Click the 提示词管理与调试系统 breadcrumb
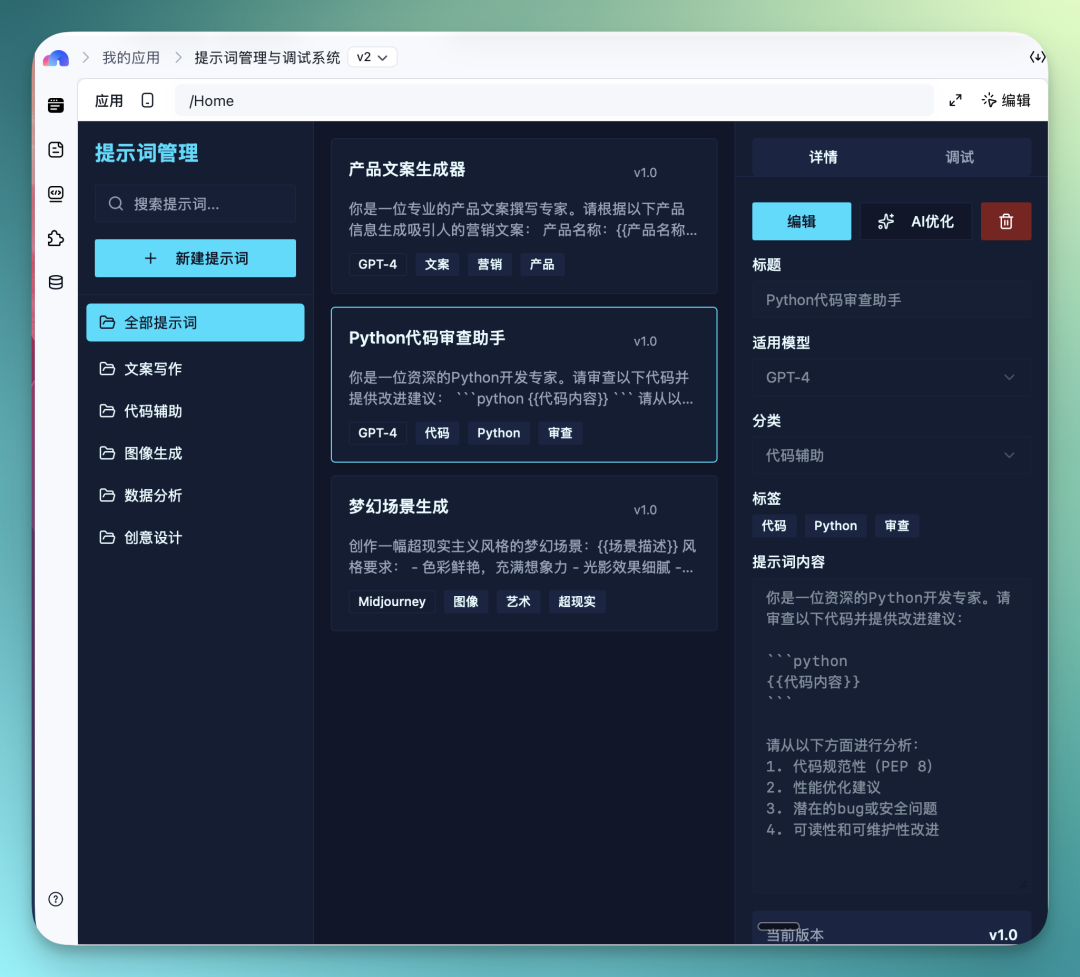 pos(267,58)
